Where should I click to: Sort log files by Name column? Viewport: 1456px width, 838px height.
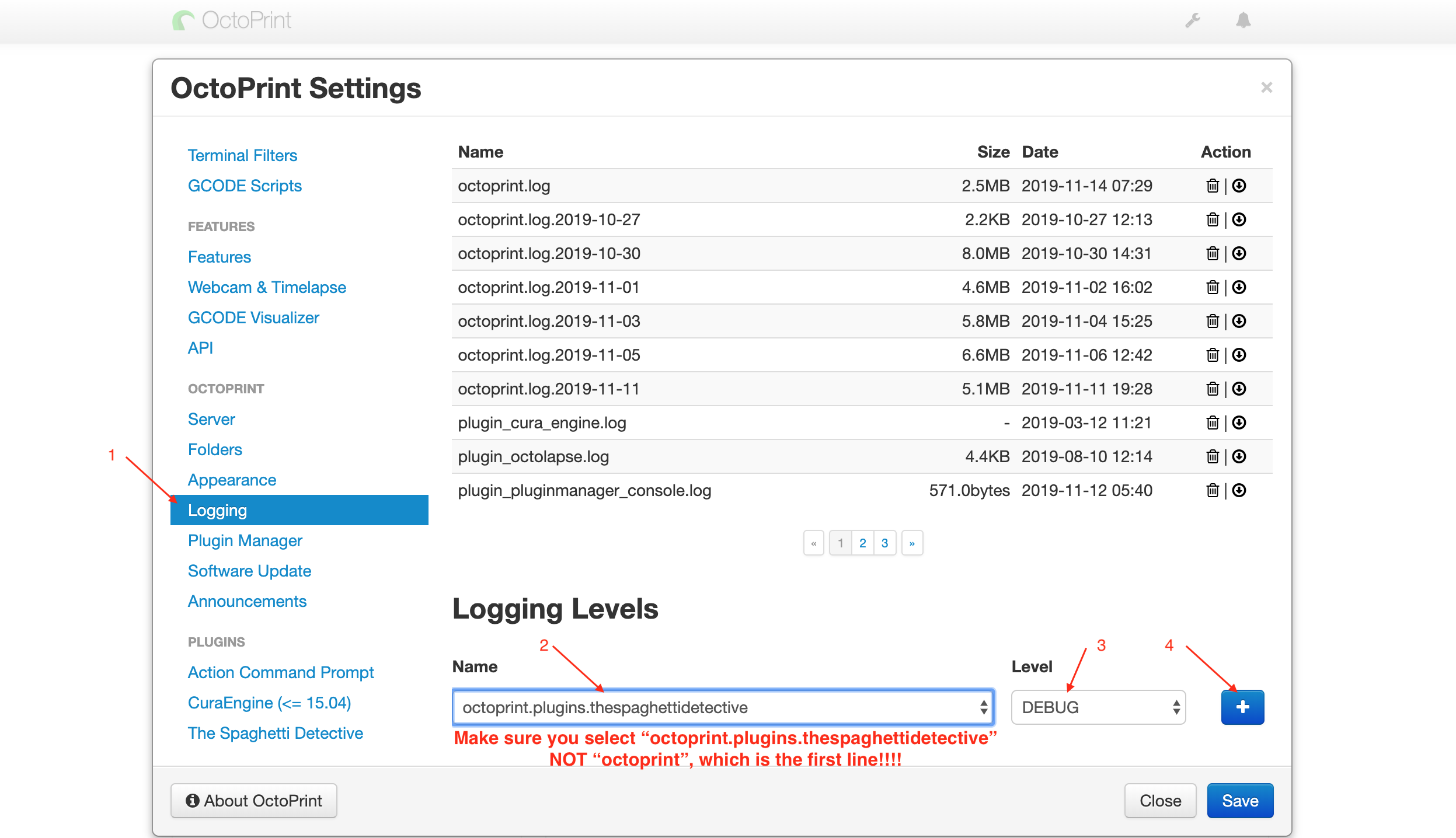[x=480, y=152]
